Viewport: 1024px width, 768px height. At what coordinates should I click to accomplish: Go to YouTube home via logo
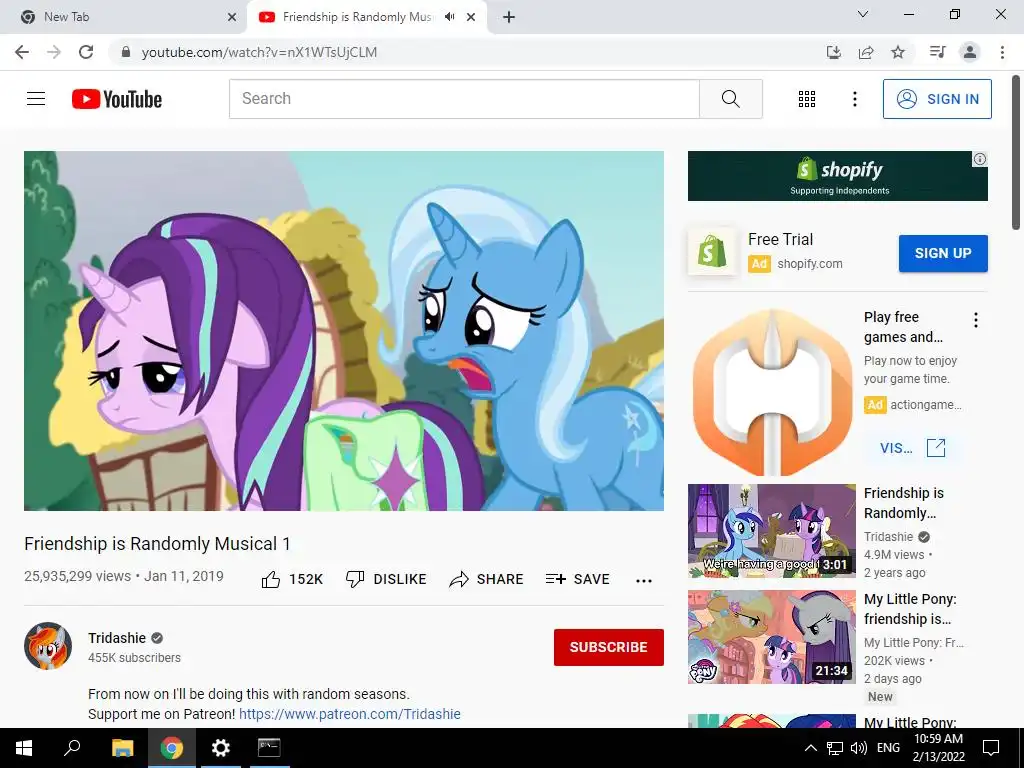click(x=117, y=99)
